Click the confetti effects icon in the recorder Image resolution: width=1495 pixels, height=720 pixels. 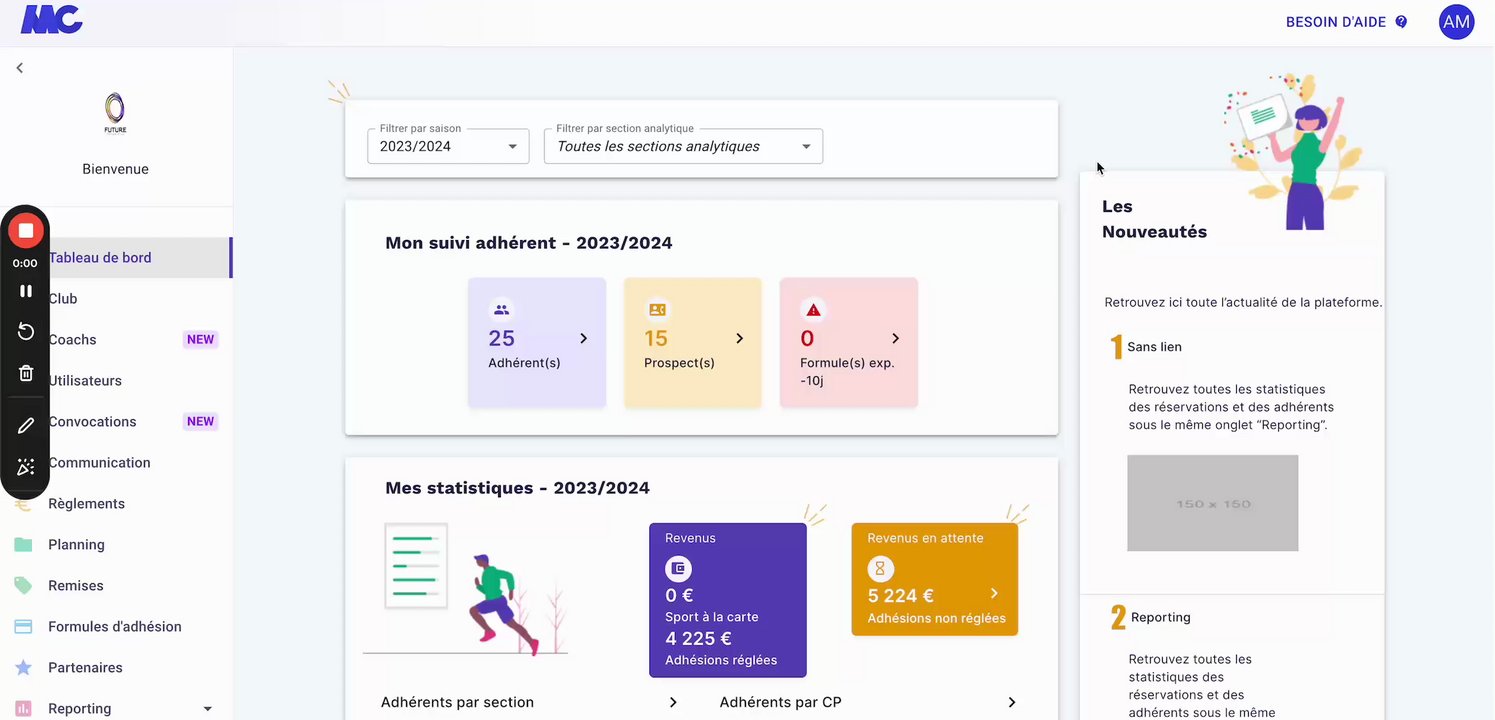26,467
